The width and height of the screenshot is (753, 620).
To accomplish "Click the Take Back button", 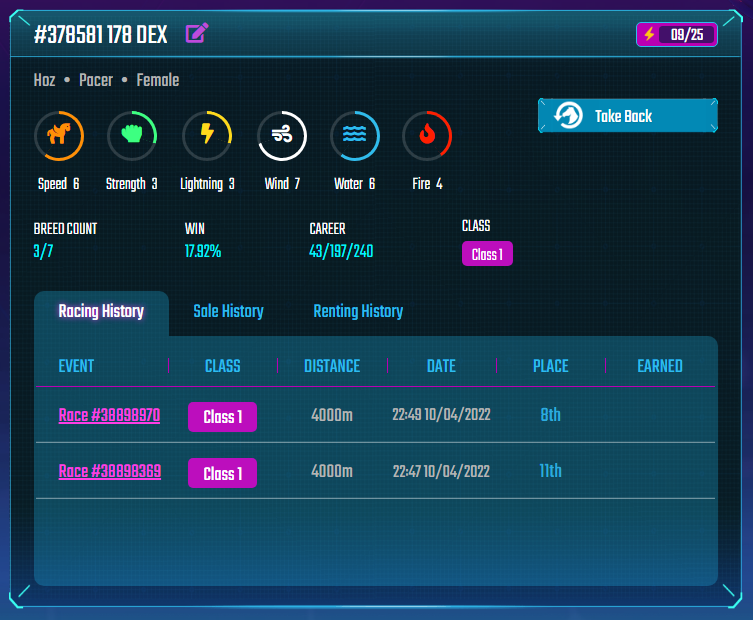I will [x=628, y=116].
